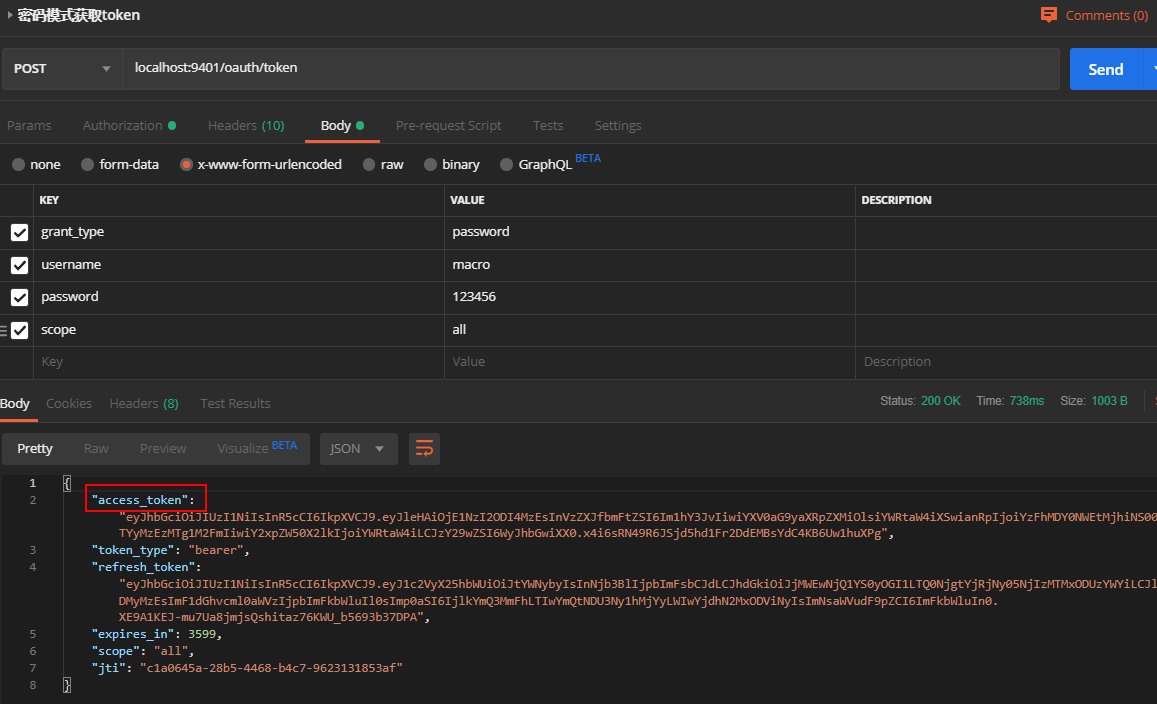Open the JSON format dropdown
This screenshot has height=704, width=1157.
coord(358,449)
